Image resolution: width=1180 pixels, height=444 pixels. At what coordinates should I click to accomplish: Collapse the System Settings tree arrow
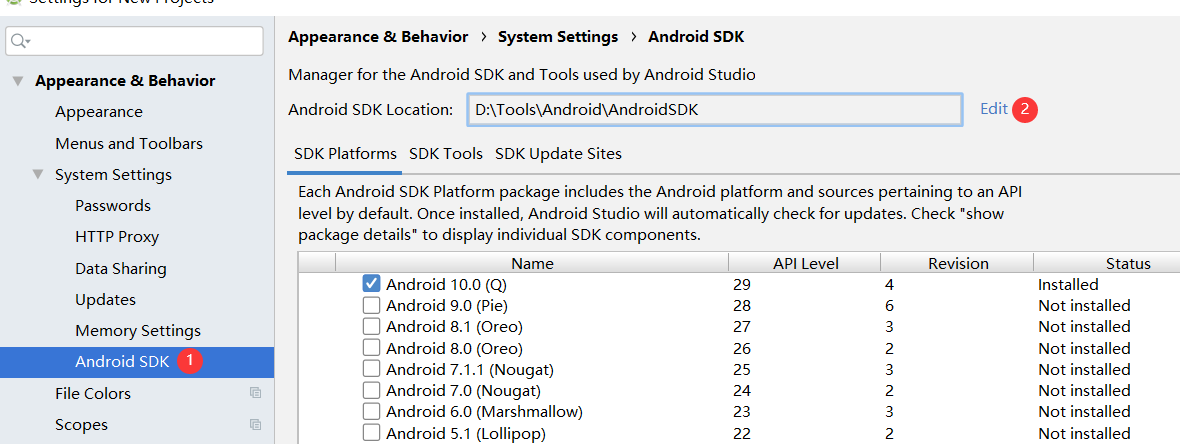pos(38,175)
